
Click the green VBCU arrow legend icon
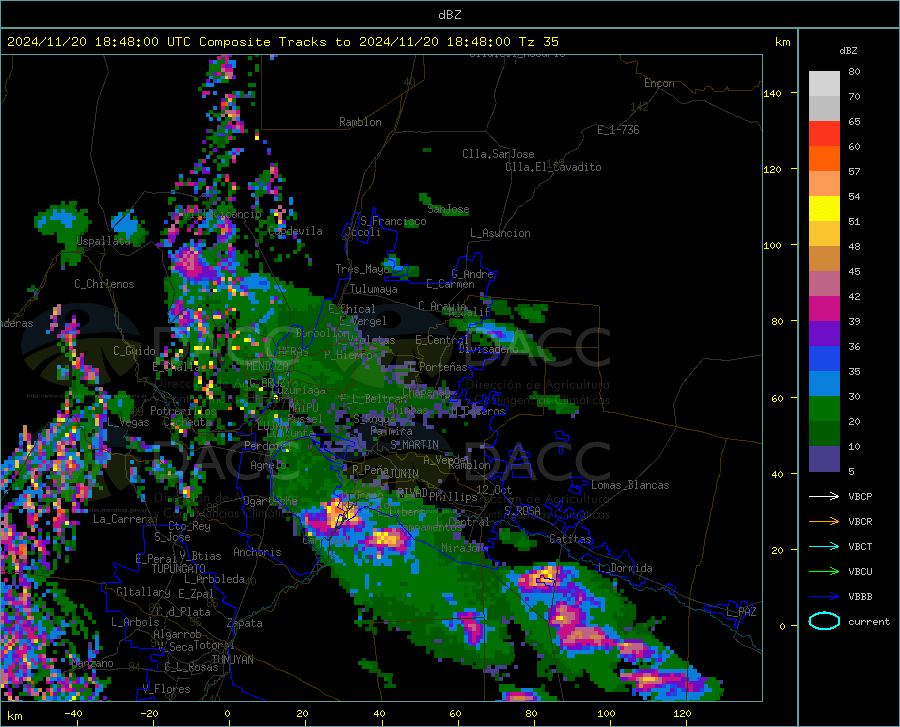tap(824, 571)
